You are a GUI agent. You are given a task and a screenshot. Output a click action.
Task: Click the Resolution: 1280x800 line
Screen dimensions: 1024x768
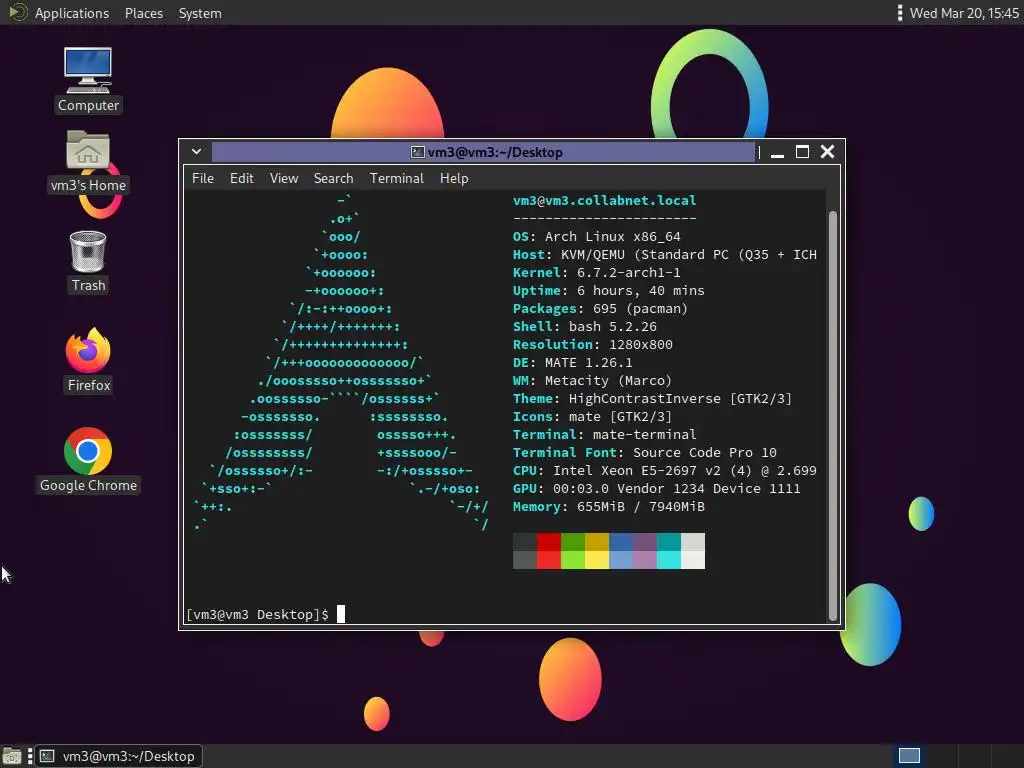[592, 344]
